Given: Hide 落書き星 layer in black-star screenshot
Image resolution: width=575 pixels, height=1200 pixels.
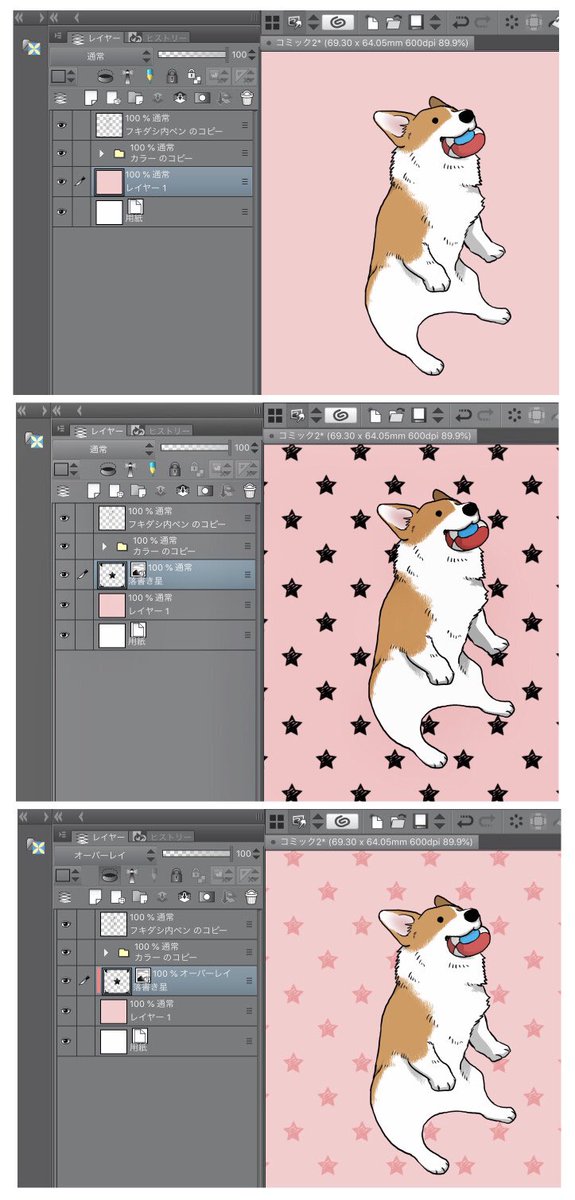Looking at the screenshot, I should point(62,574).
